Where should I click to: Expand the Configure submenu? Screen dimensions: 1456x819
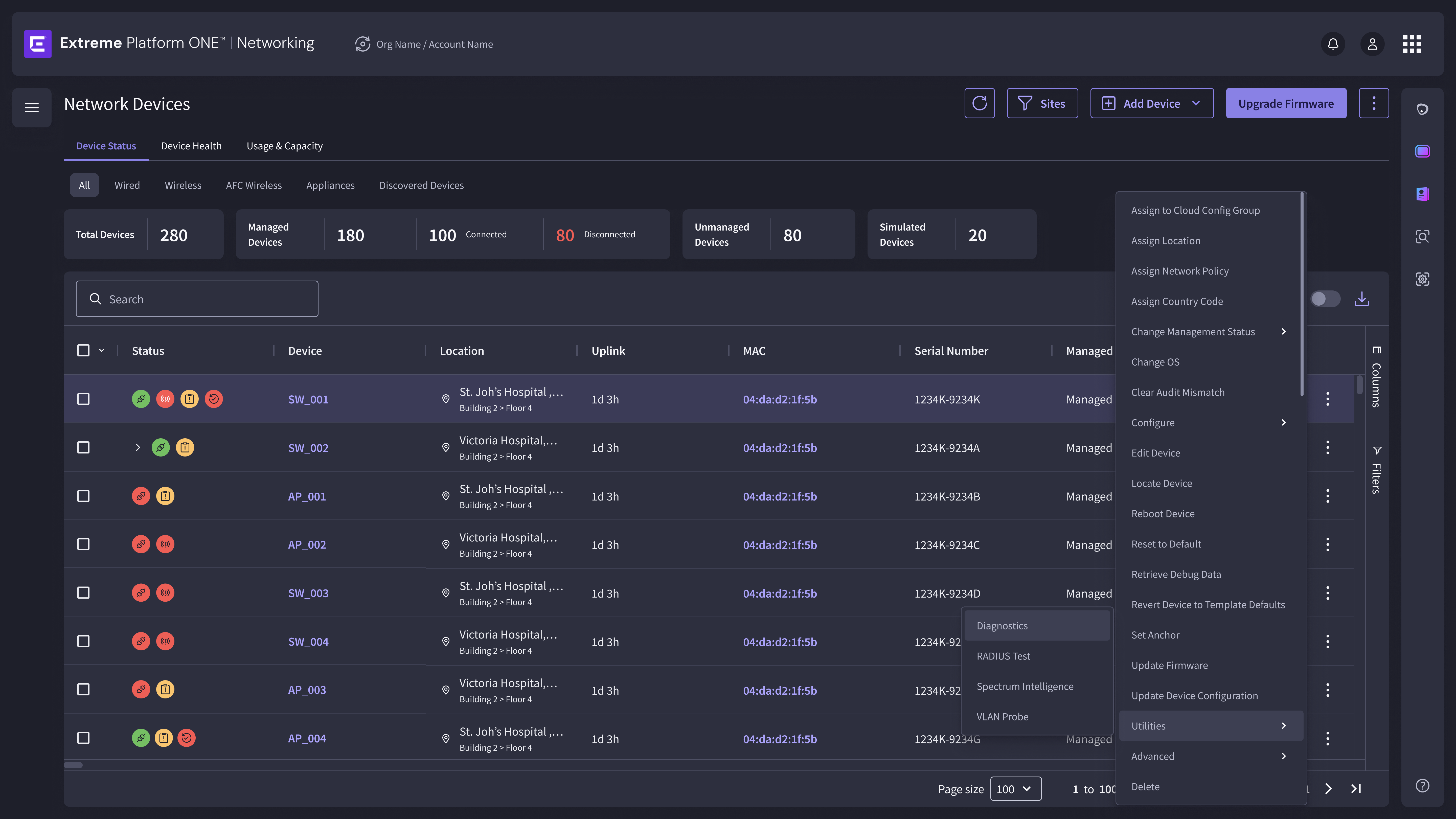[x=1211, y=423]
